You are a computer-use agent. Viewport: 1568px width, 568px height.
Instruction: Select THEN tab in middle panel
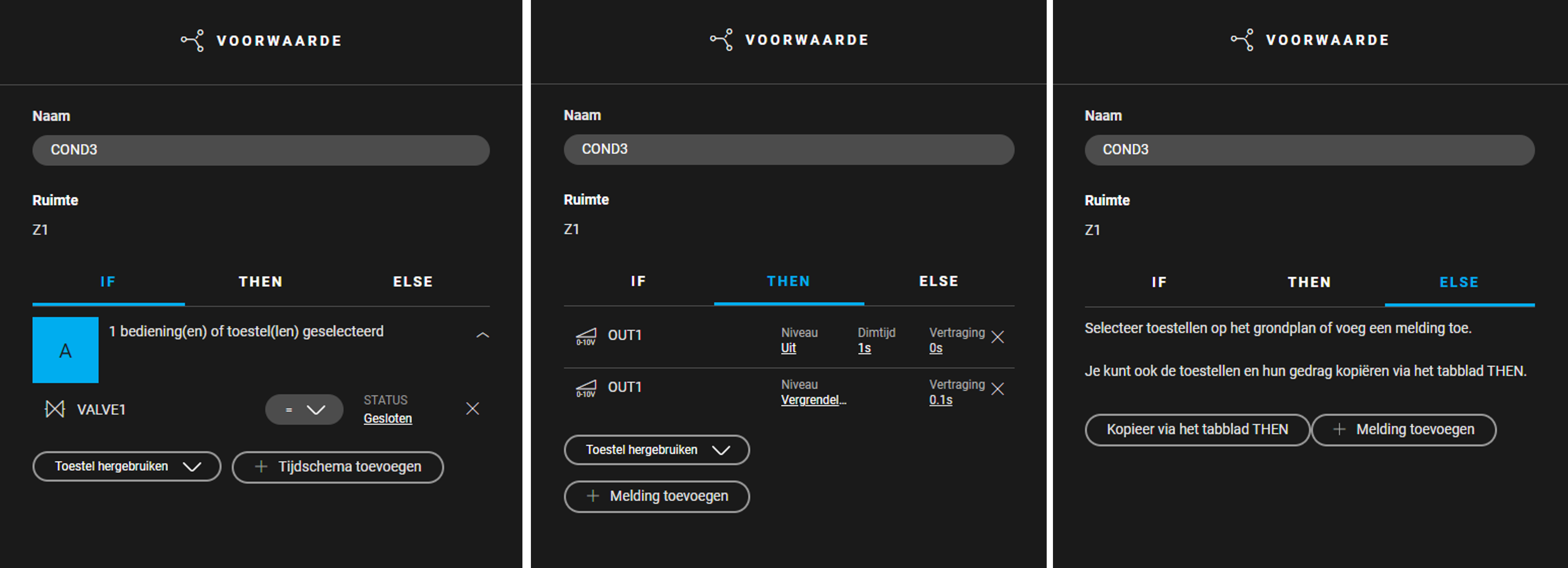click(x=789, y=281)
